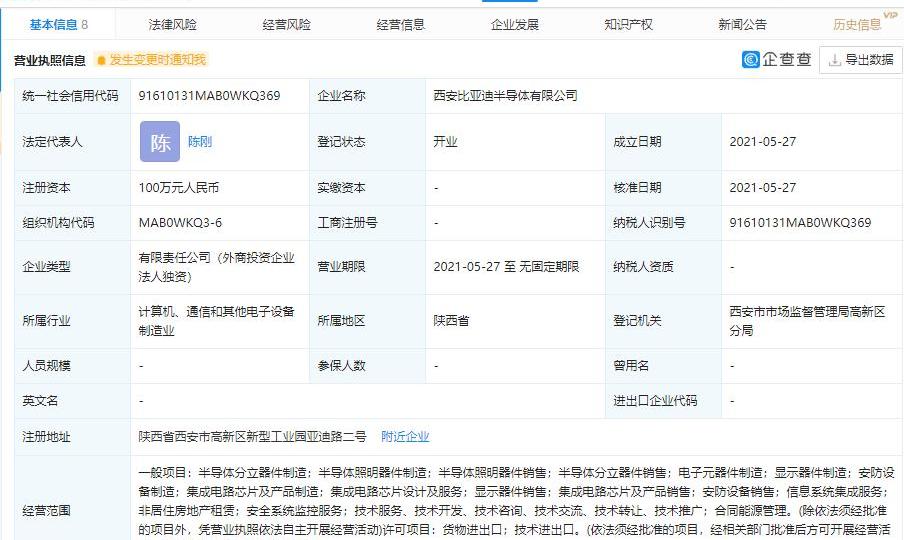Image resolution: width=904 pixels, height=540 pixels.
Task: Switch to the 法律风险 tab
Action: (x=172, y=24)
